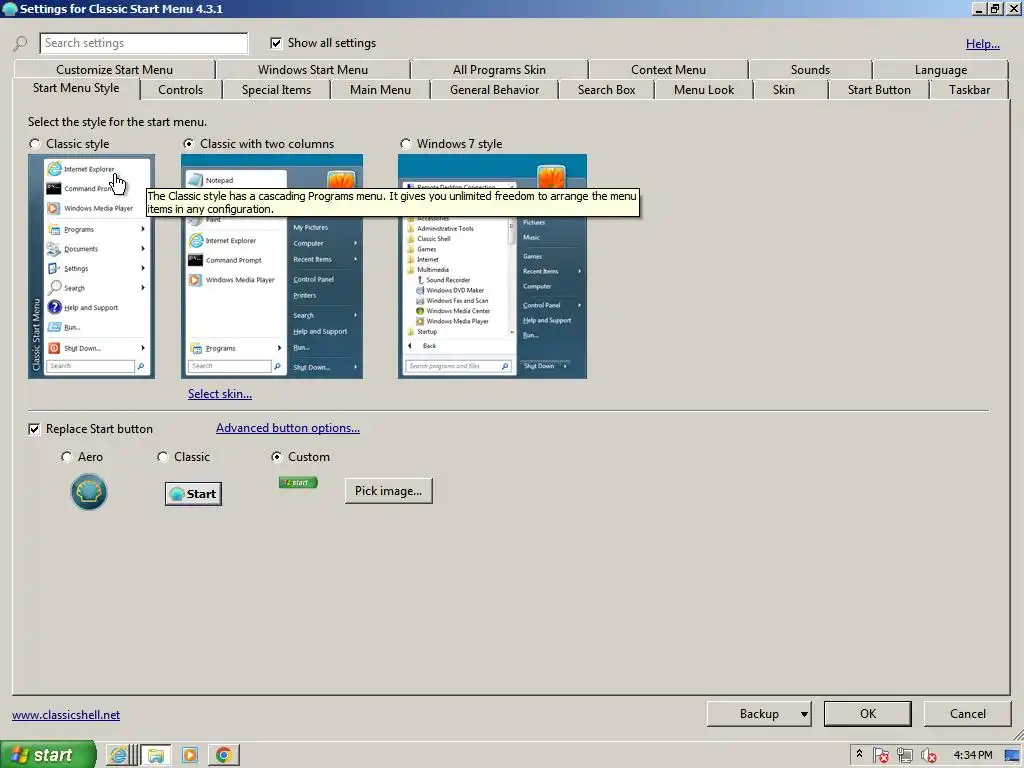Image resolution: width=1024 pixels, height=768 pixels.
Task: Select Classic style radio button
Action: [x=35, y=144]
